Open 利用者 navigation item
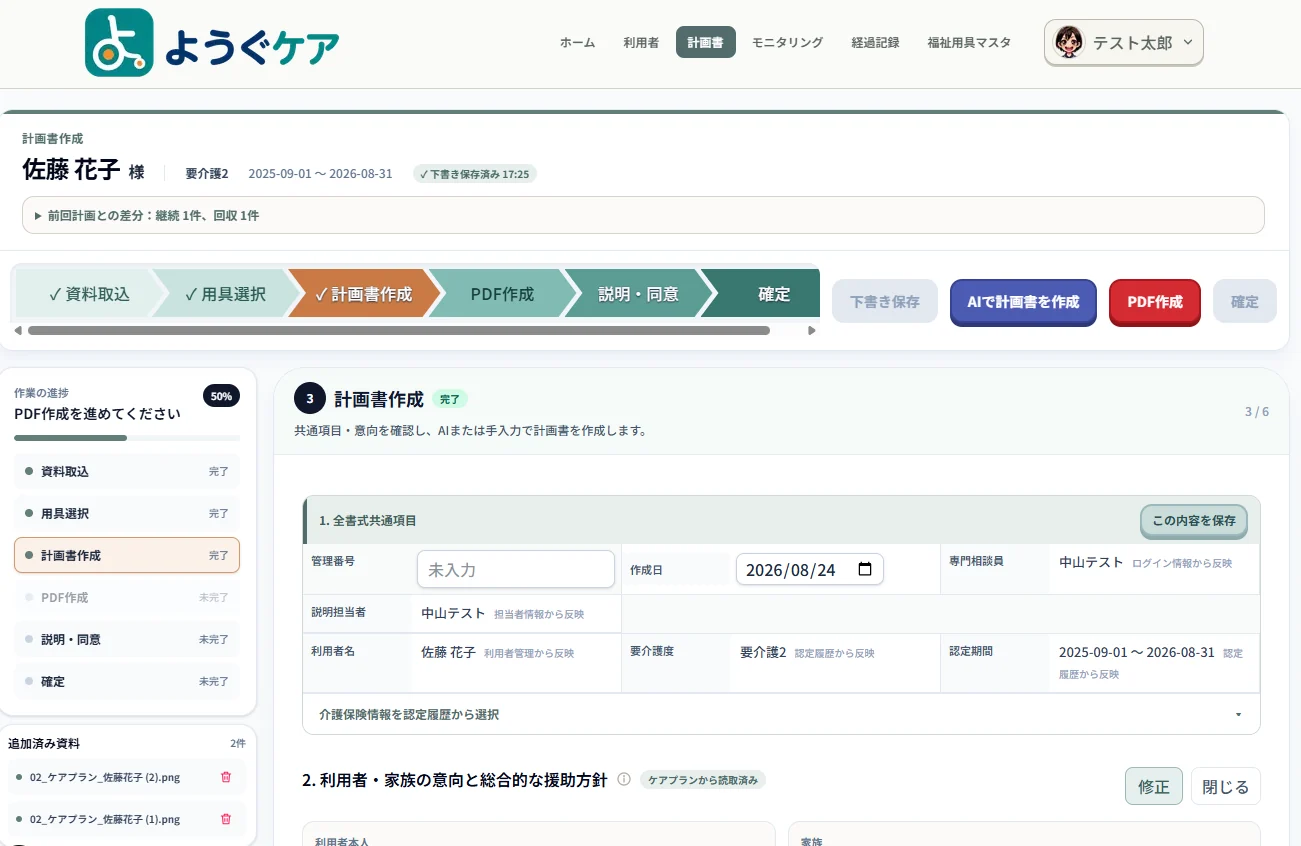The height and width of the screenshot is (846, 1301). click(640, 43)
